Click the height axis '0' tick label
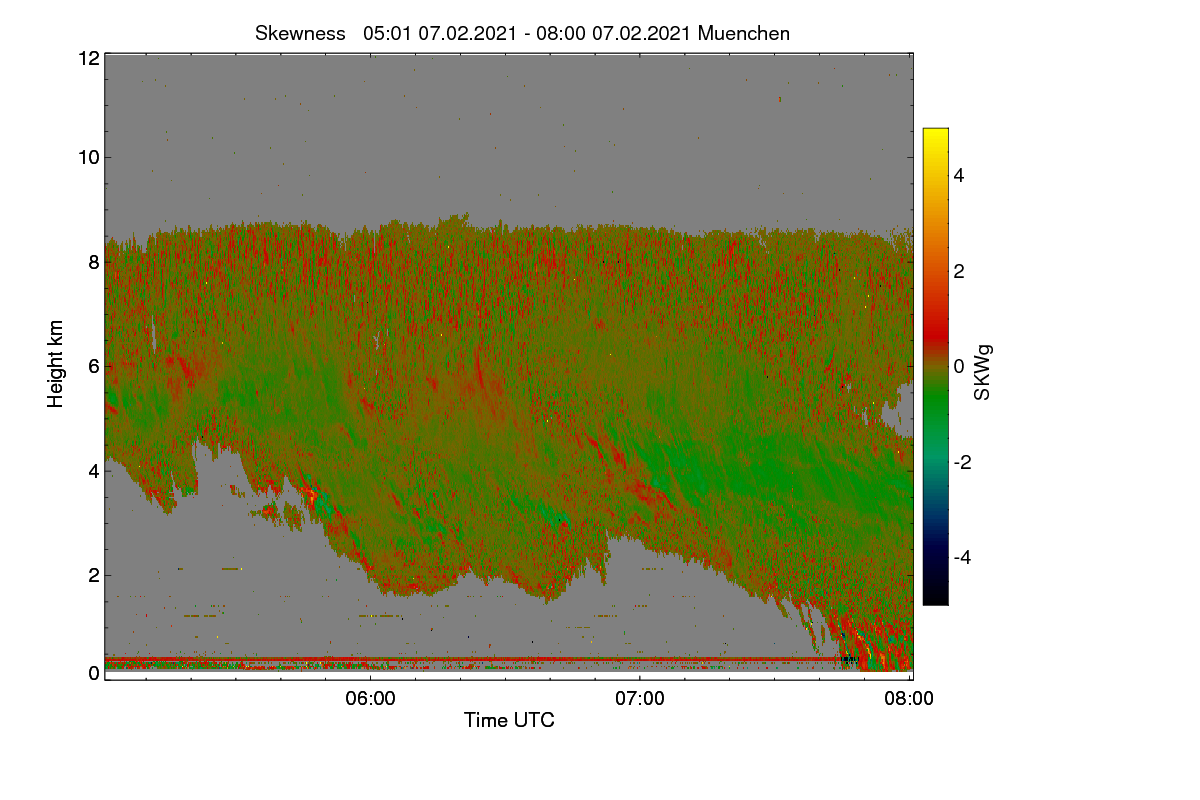The width and height of the screenshot is (1200, 800). (94, 673)
